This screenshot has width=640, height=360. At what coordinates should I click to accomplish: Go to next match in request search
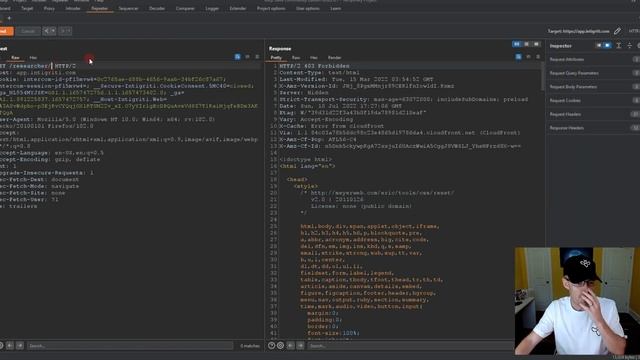tap(20, 346)
